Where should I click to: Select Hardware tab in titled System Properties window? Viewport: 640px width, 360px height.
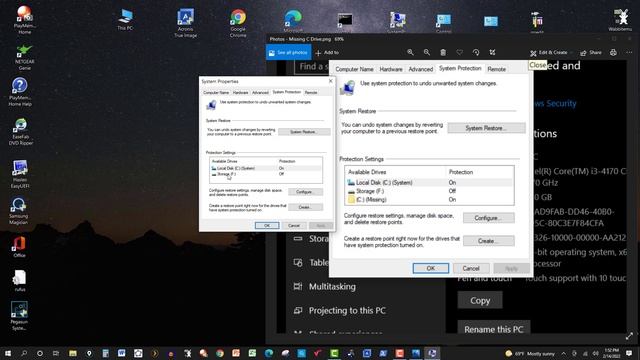240,93
